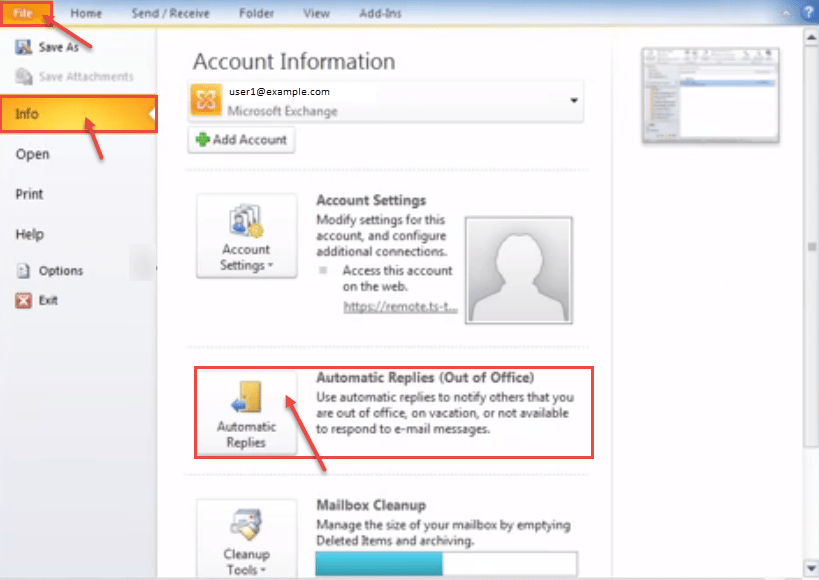Screen dimensions: 819x580
Task: Click the mailbox size progress bar
Action: point(447,564)
